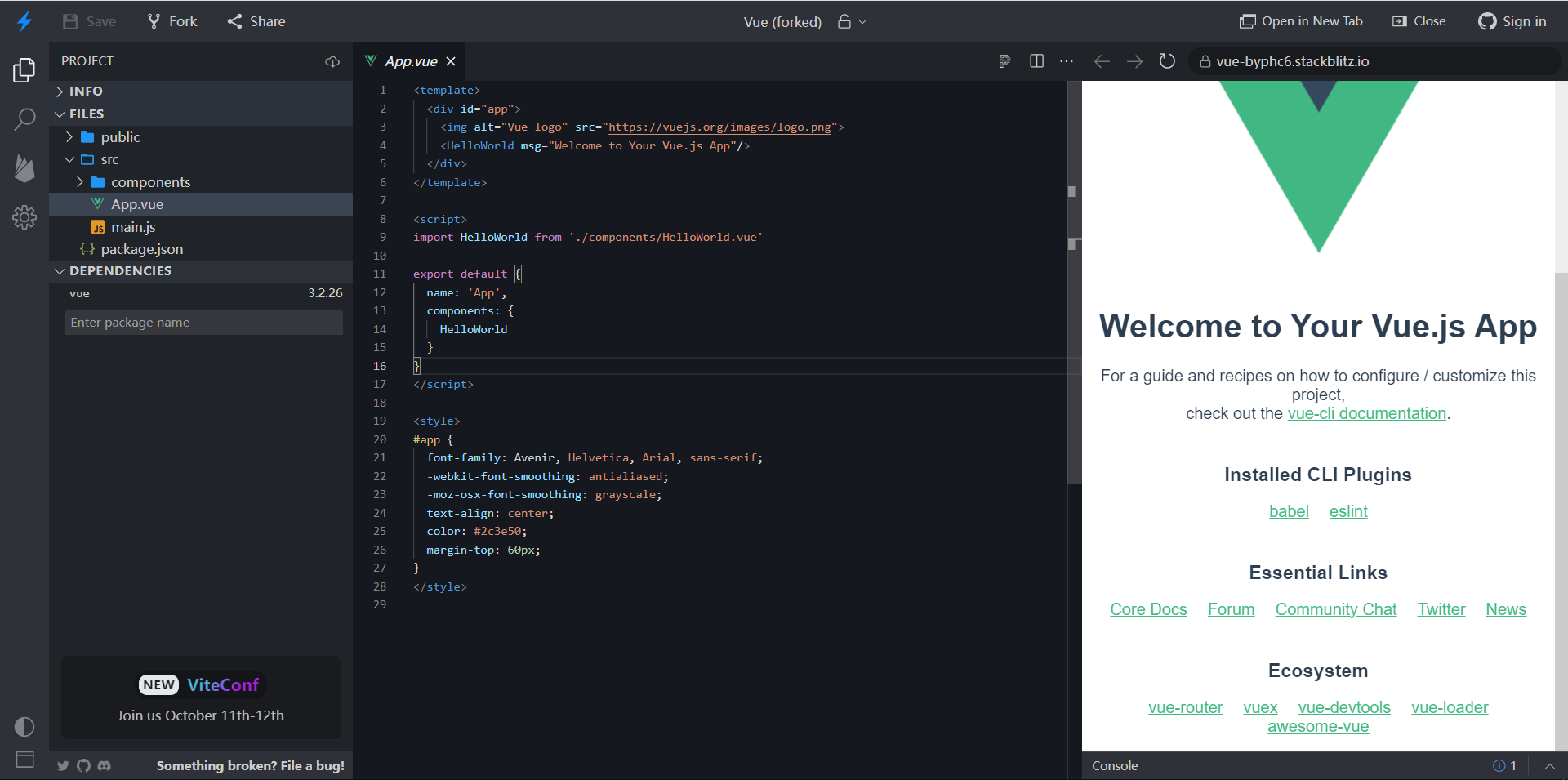Image resolution: width=1568 pixels, height=780 pixels.
Task: Open the vuex link
Action: click(1260, 707)
